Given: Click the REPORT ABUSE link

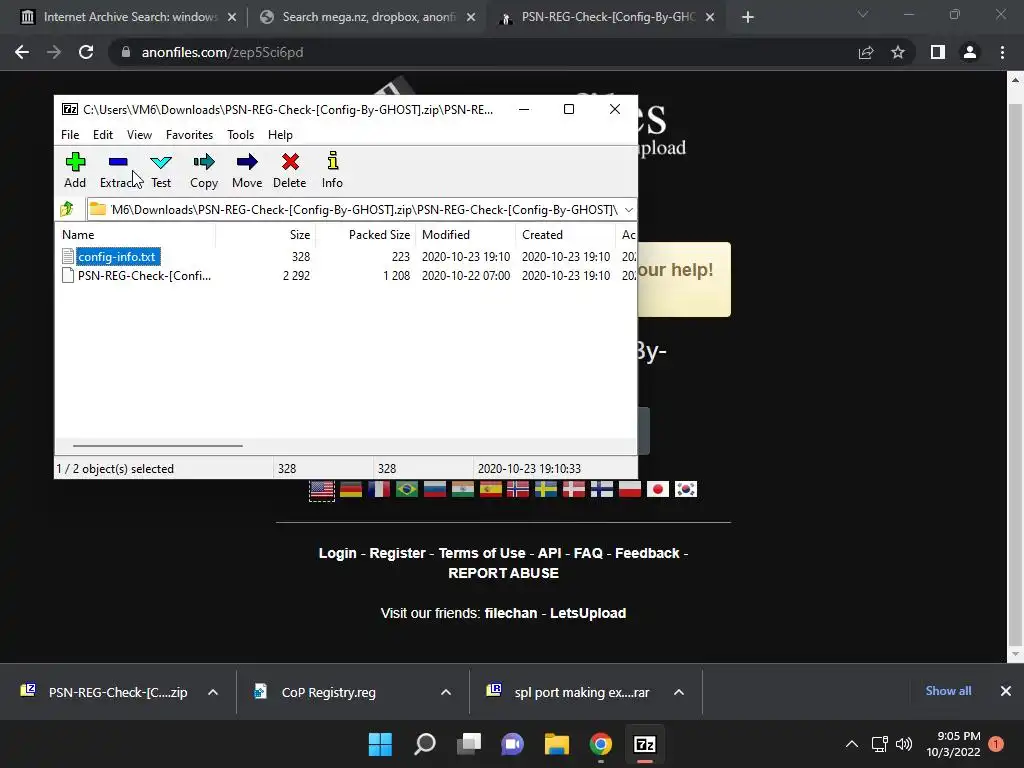Looking at the screenshot, I should (504, 573).
